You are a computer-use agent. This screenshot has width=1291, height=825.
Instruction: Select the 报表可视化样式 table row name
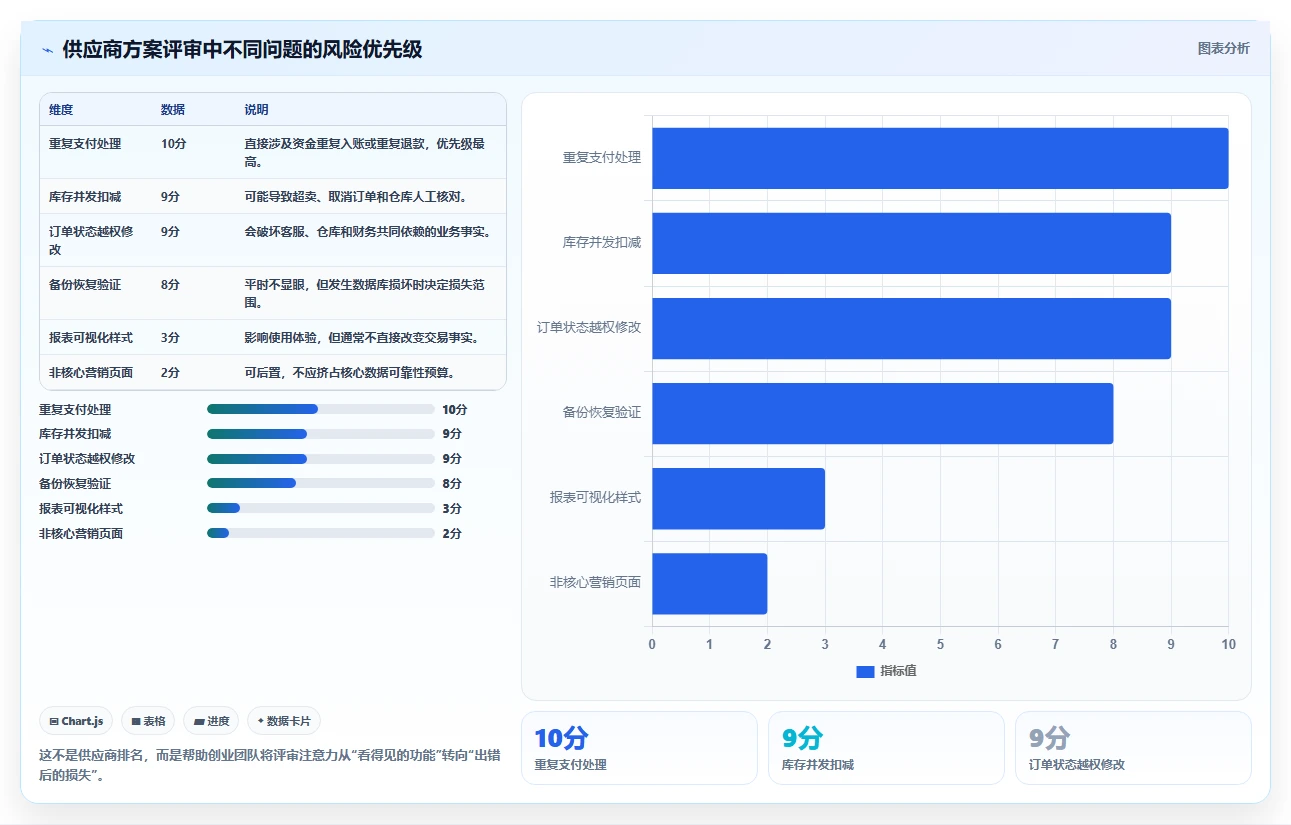(x=91, y=338)
